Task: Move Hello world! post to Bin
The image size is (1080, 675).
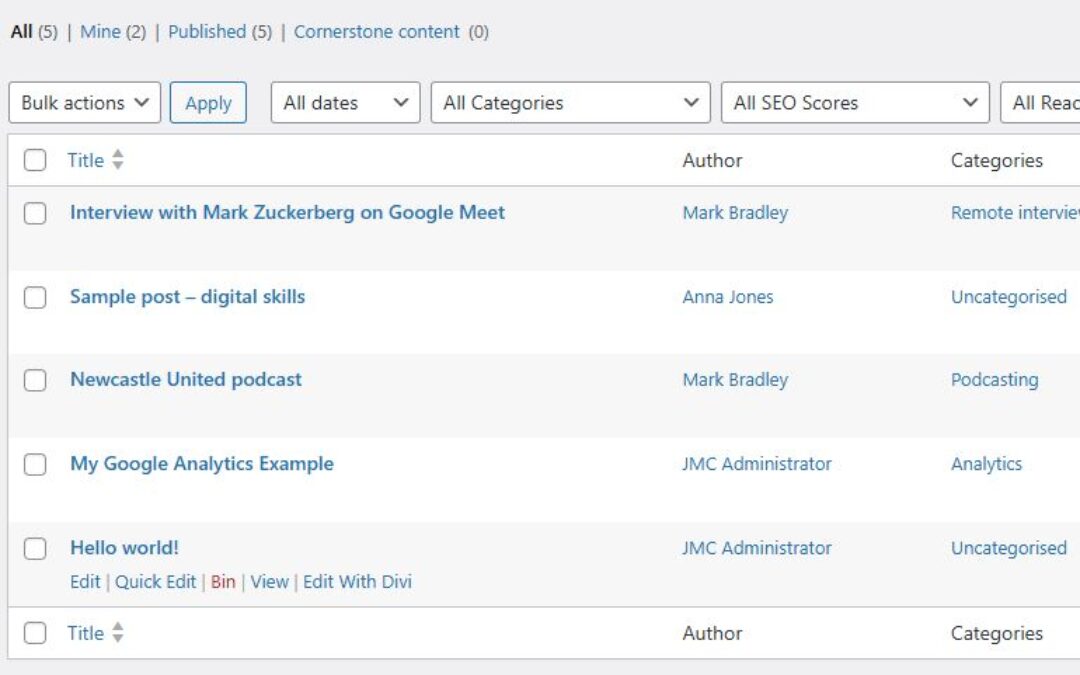Action: (x=223, y=582)
